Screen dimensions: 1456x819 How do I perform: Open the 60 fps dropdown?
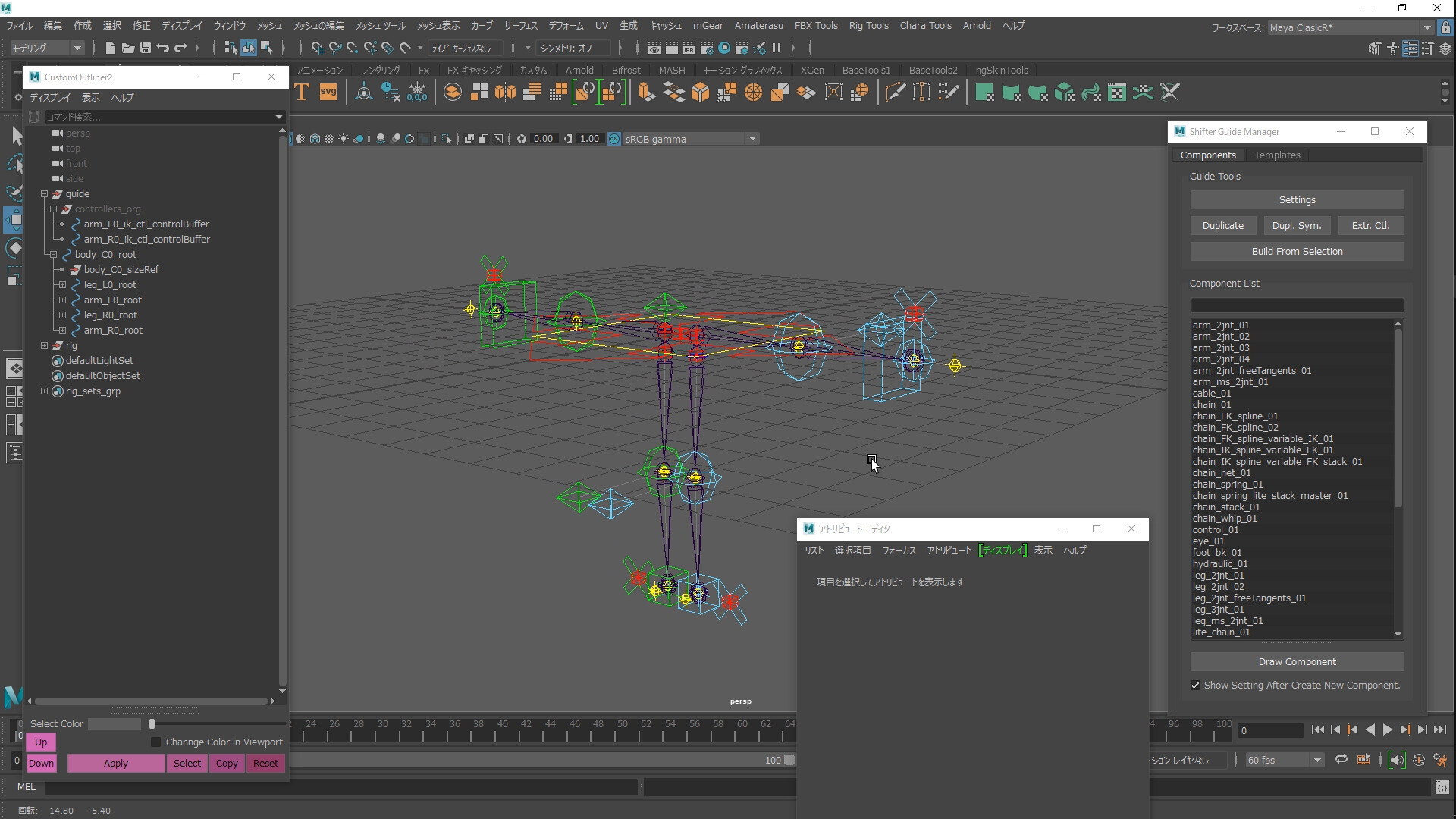(x=1285, y=760)
